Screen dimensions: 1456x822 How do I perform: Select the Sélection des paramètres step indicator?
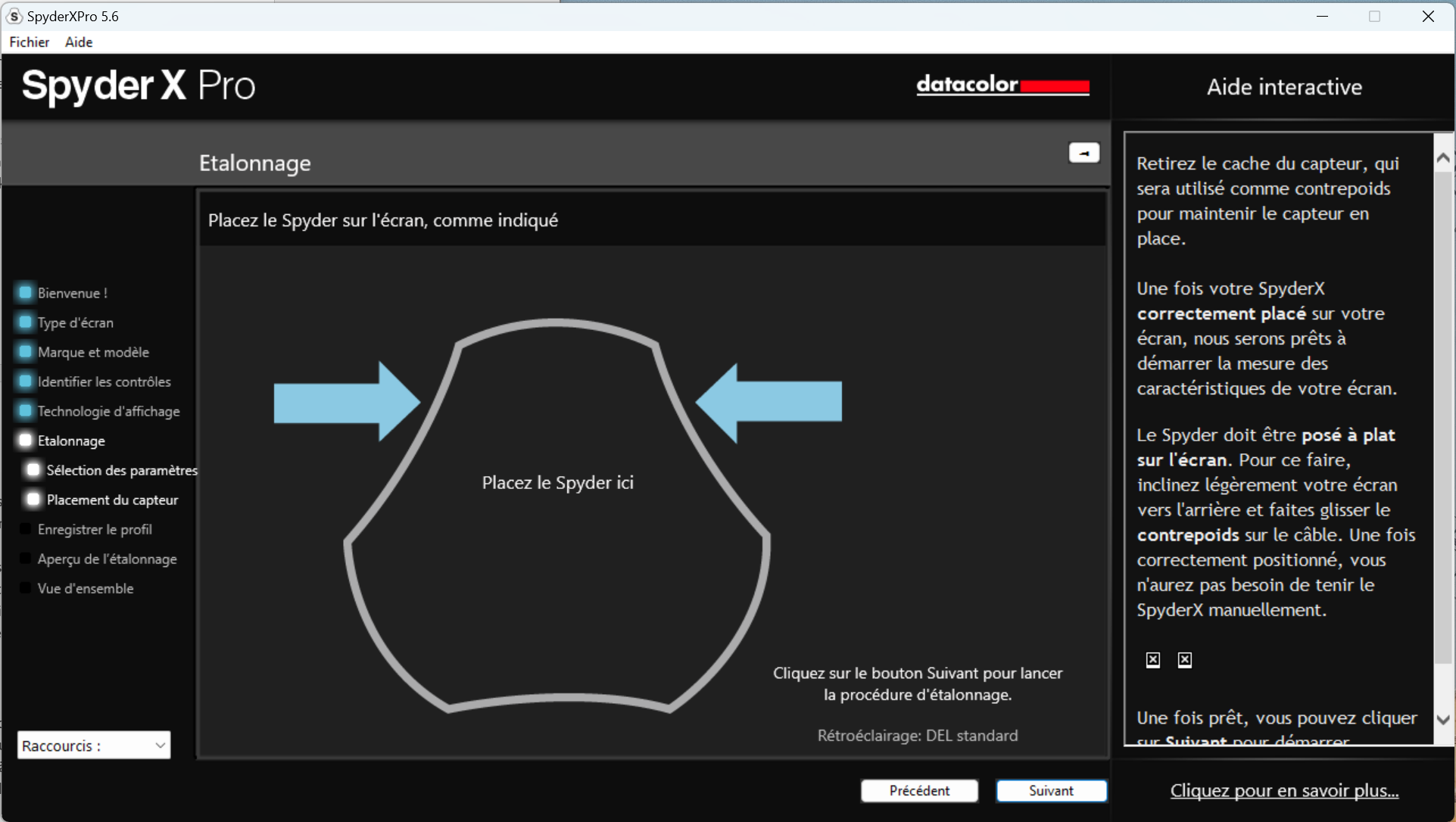click(33, 469)
